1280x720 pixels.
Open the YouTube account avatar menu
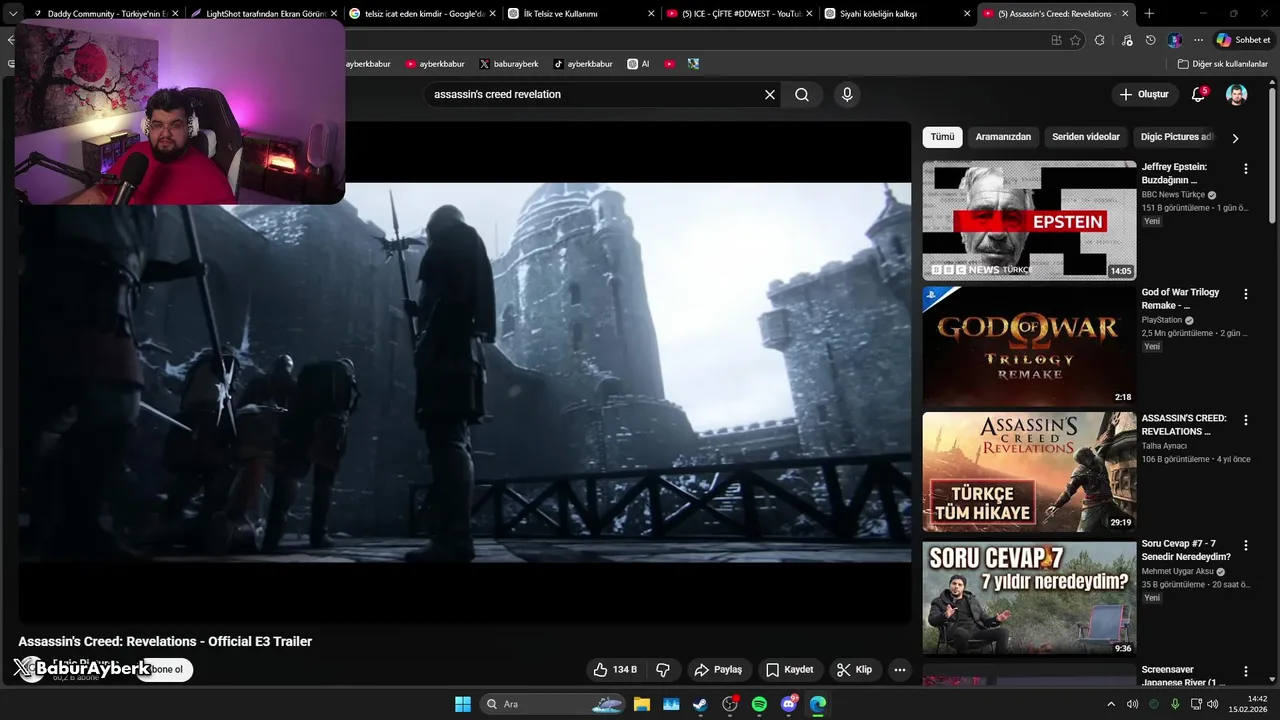tap(1237, 95)
